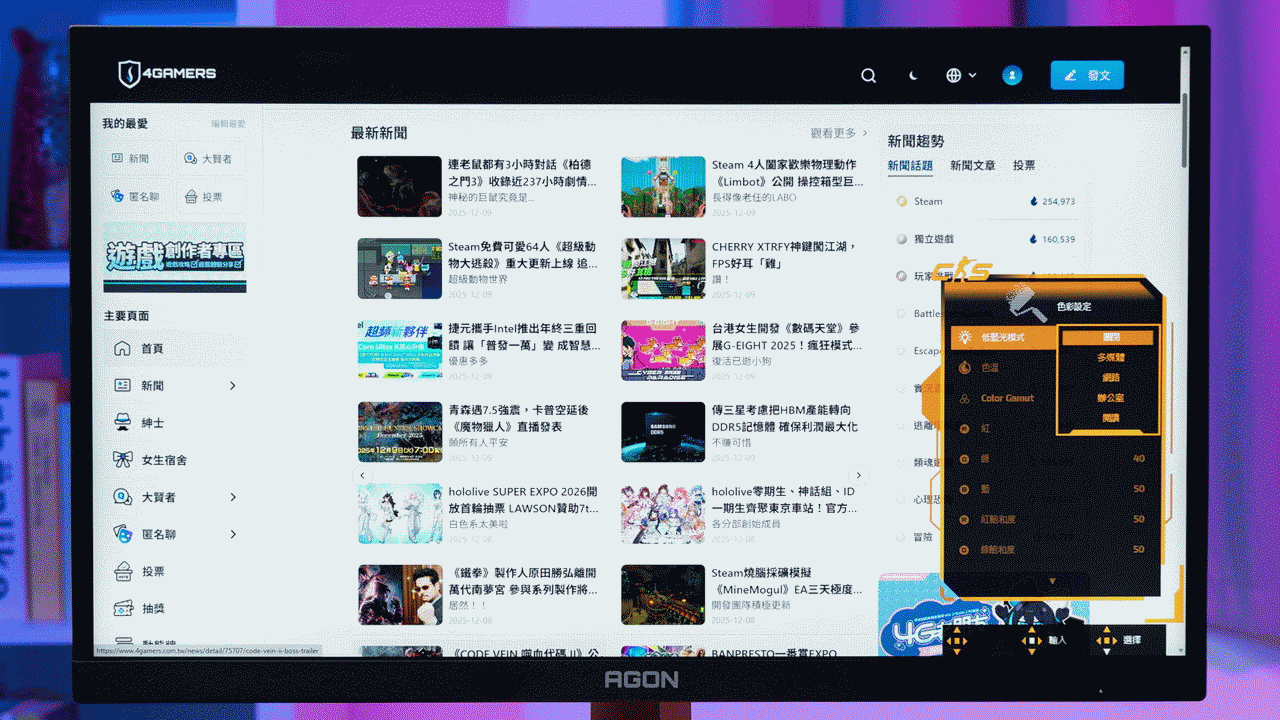Open the globe language dropdown
Viewport: 1280px width, 720px height.
961,75
